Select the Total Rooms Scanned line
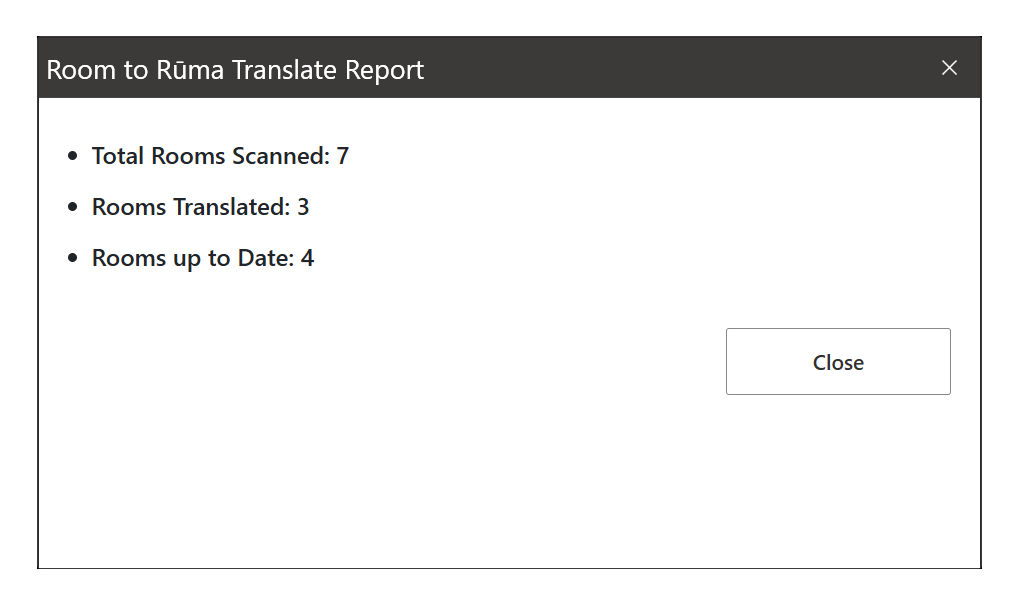This screenshot has height=604, width=1015. click(x=219, y=156)
